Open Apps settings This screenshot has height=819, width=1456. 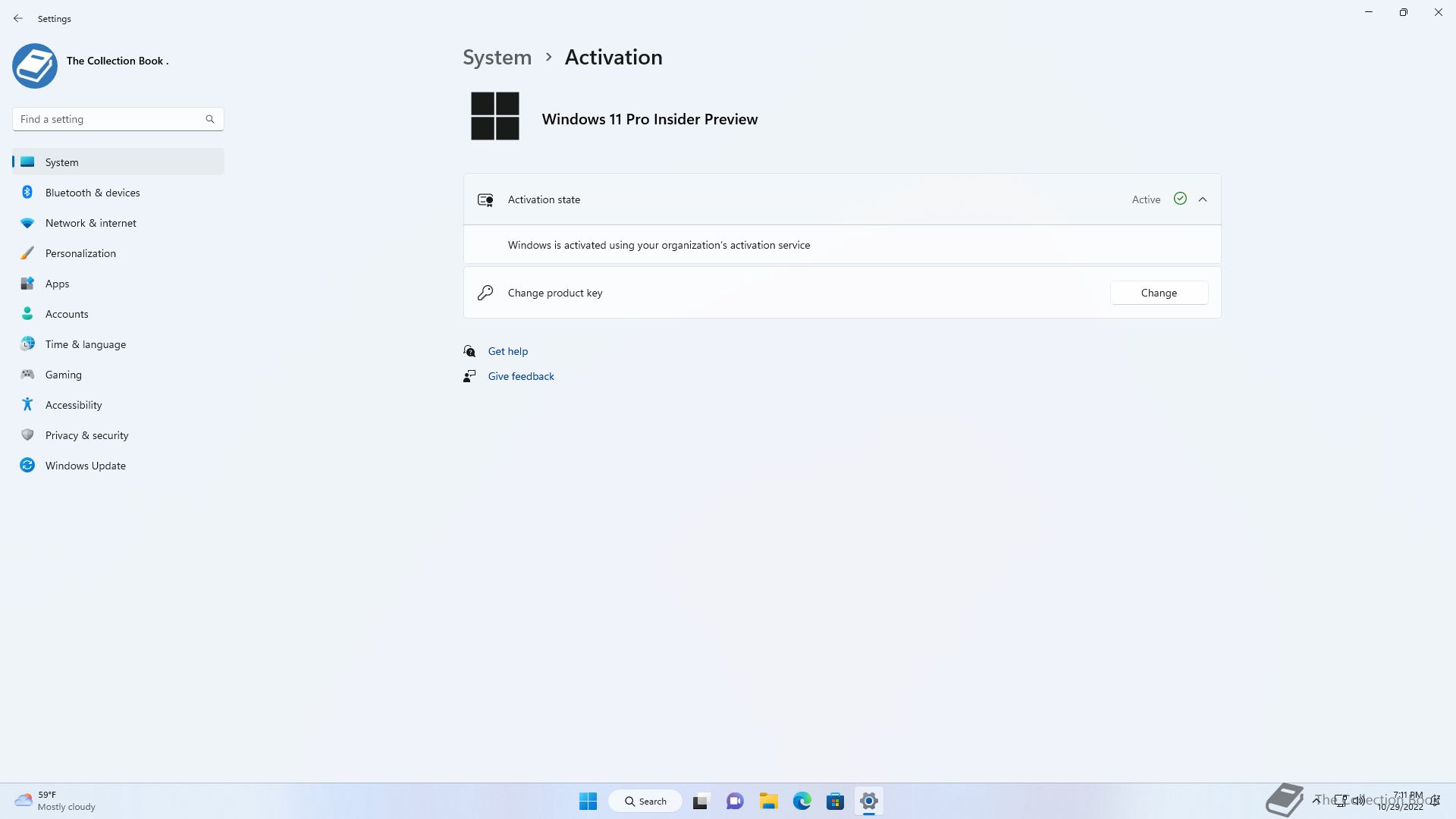pyautogui.click(x=118, y=284)
